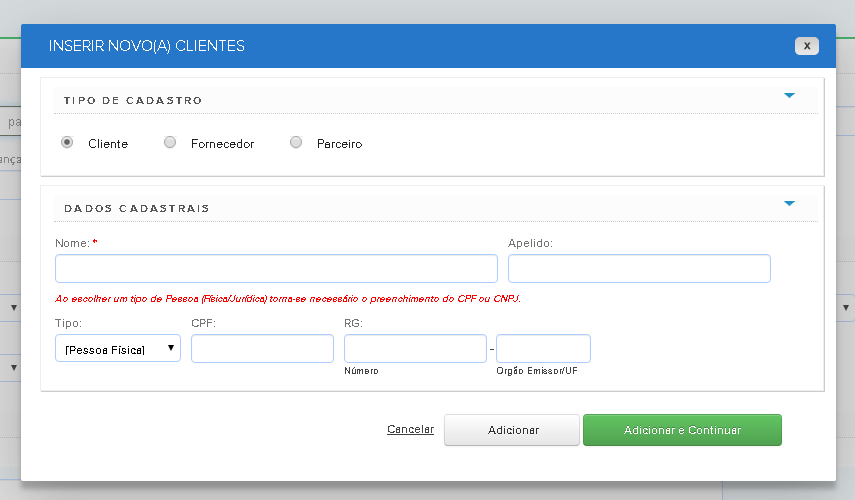Click the Dados Cadastrais header text
Screen dimensions: 855x500
tap(136, 208)
